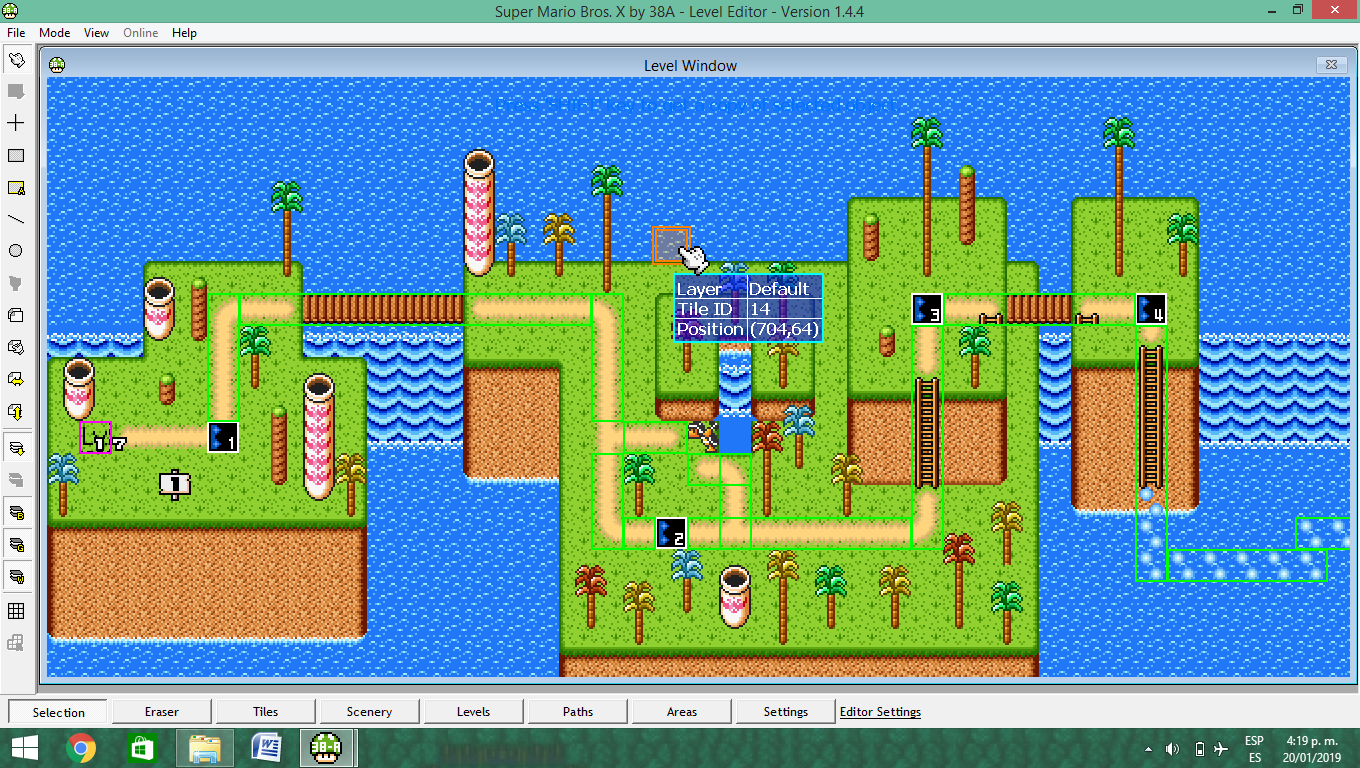Click the grayed-out grid icon at the toolbar bottom
The height and width of the screenshot is (768, 1360).
coord(16,643)
